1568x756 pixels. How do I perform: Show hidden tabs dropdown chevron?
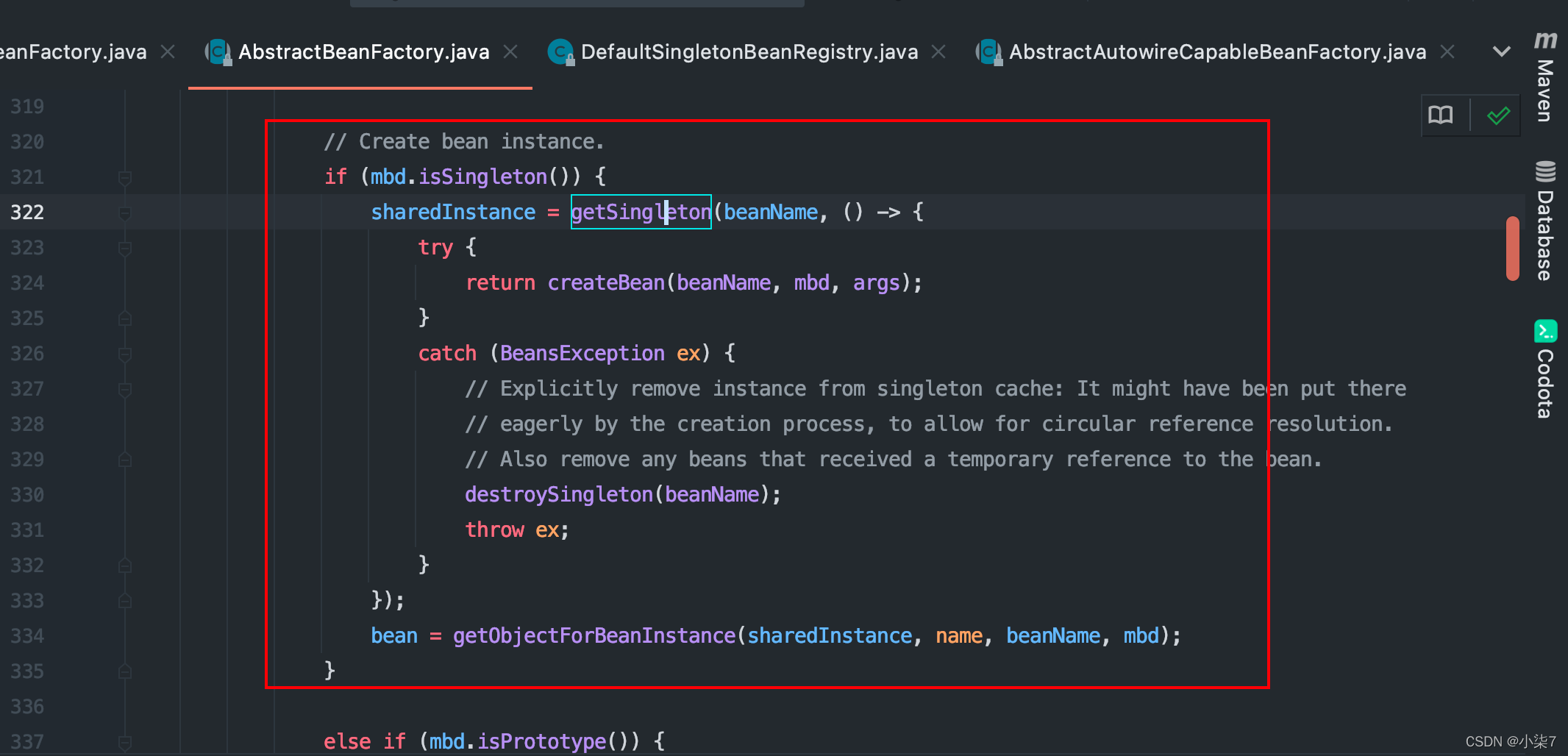click(x=1502, y=52)
